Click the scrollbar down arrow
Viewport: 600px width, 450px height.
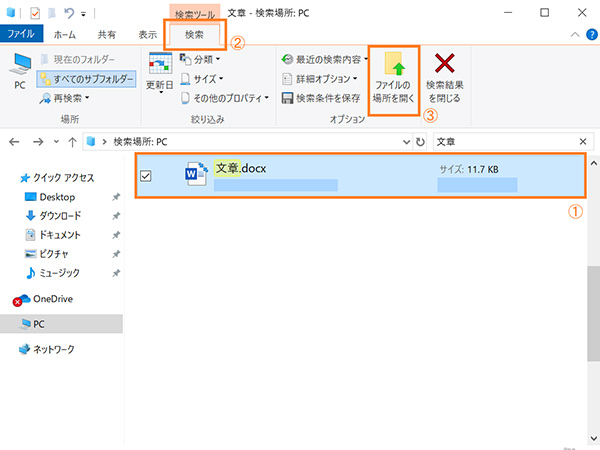tap(593, 439)
